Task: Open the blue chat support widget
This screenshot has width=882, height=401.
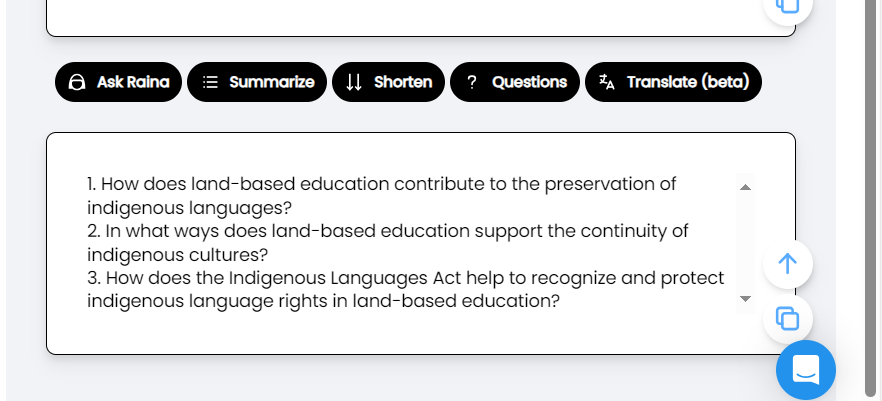Action: 806,370
